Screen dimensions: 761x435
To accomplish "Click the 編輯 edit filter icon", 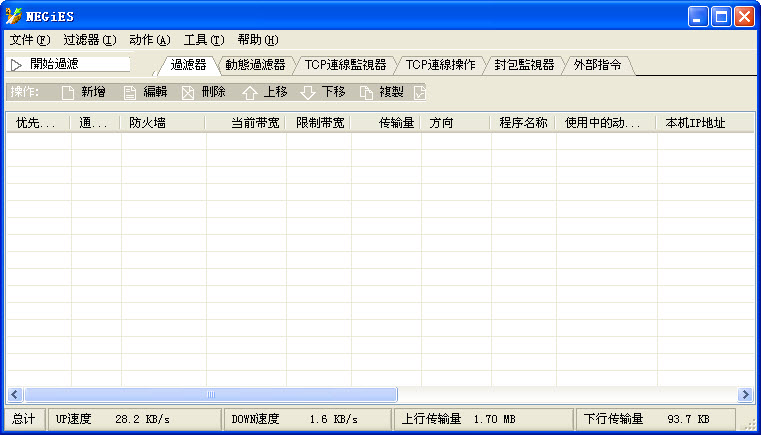I will click(130, 92).
